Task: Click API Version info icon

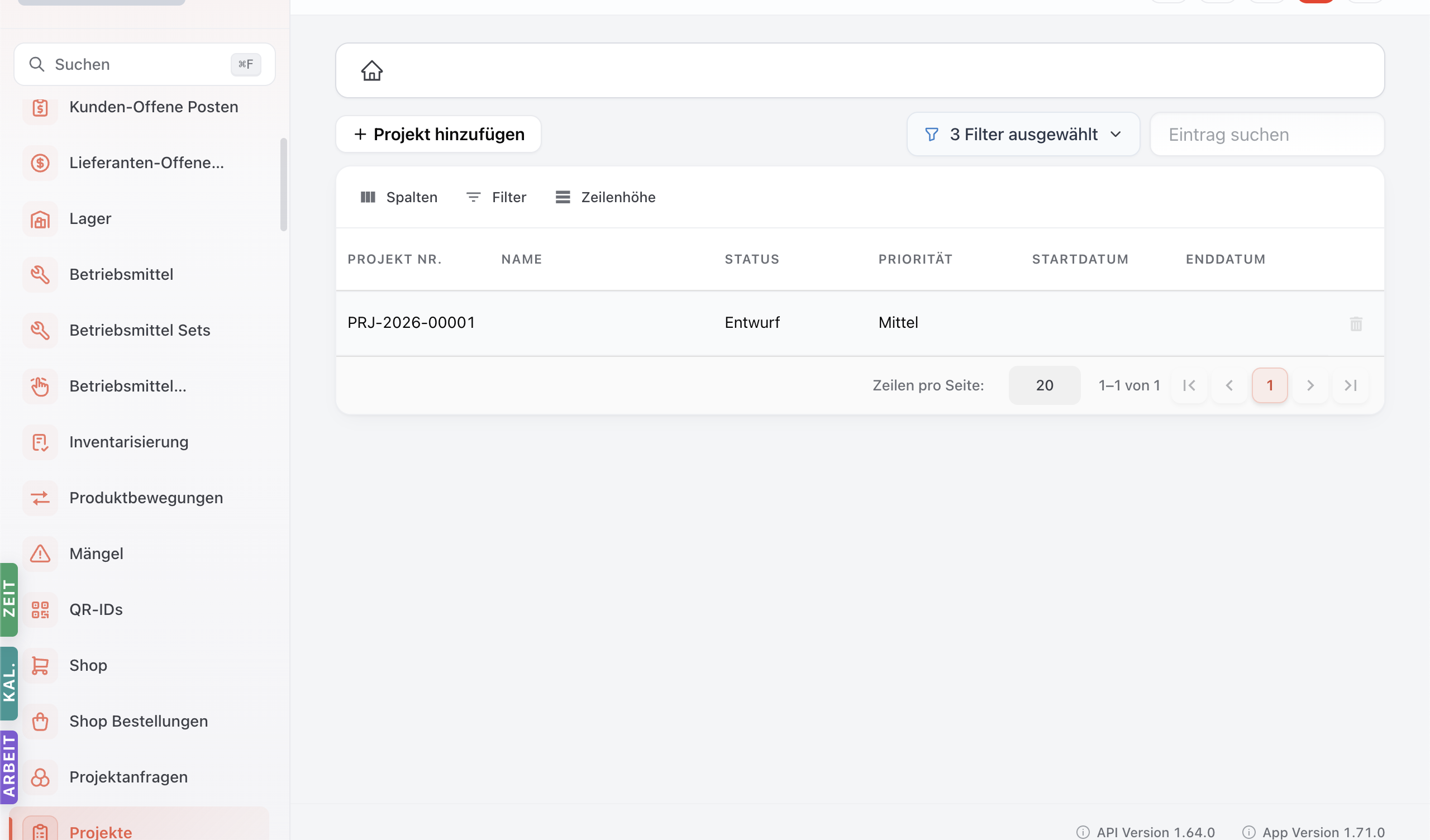Action: click(x=1083, y=832)
